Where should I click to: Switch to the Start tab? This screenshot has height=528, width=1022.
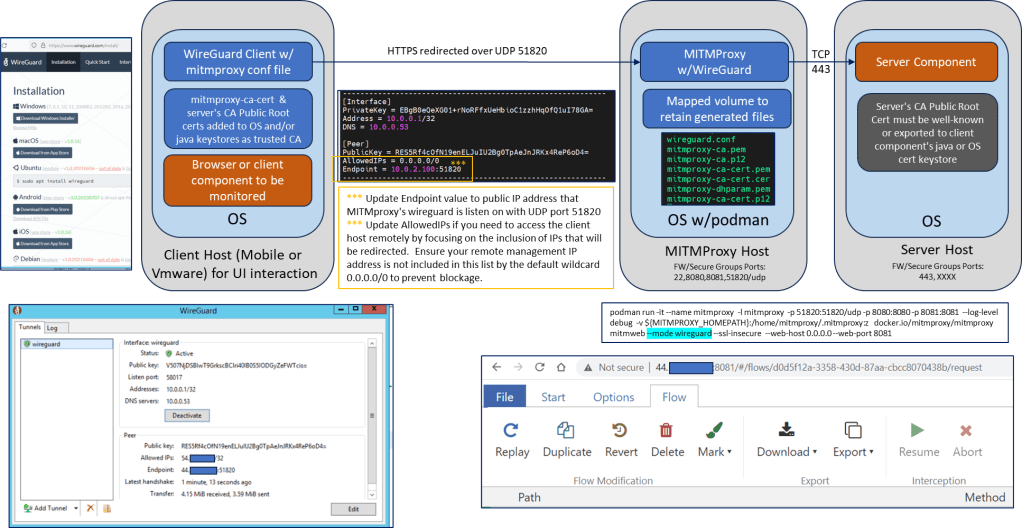pyautogui.click(x=553, y=397)
